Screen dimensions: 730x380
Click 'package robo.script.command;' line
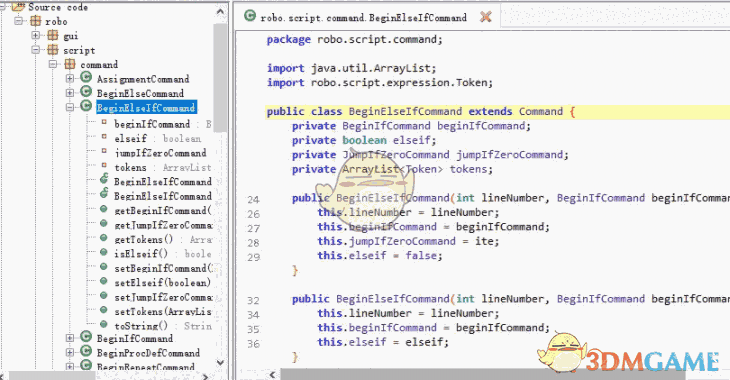(x=354, y=40)
